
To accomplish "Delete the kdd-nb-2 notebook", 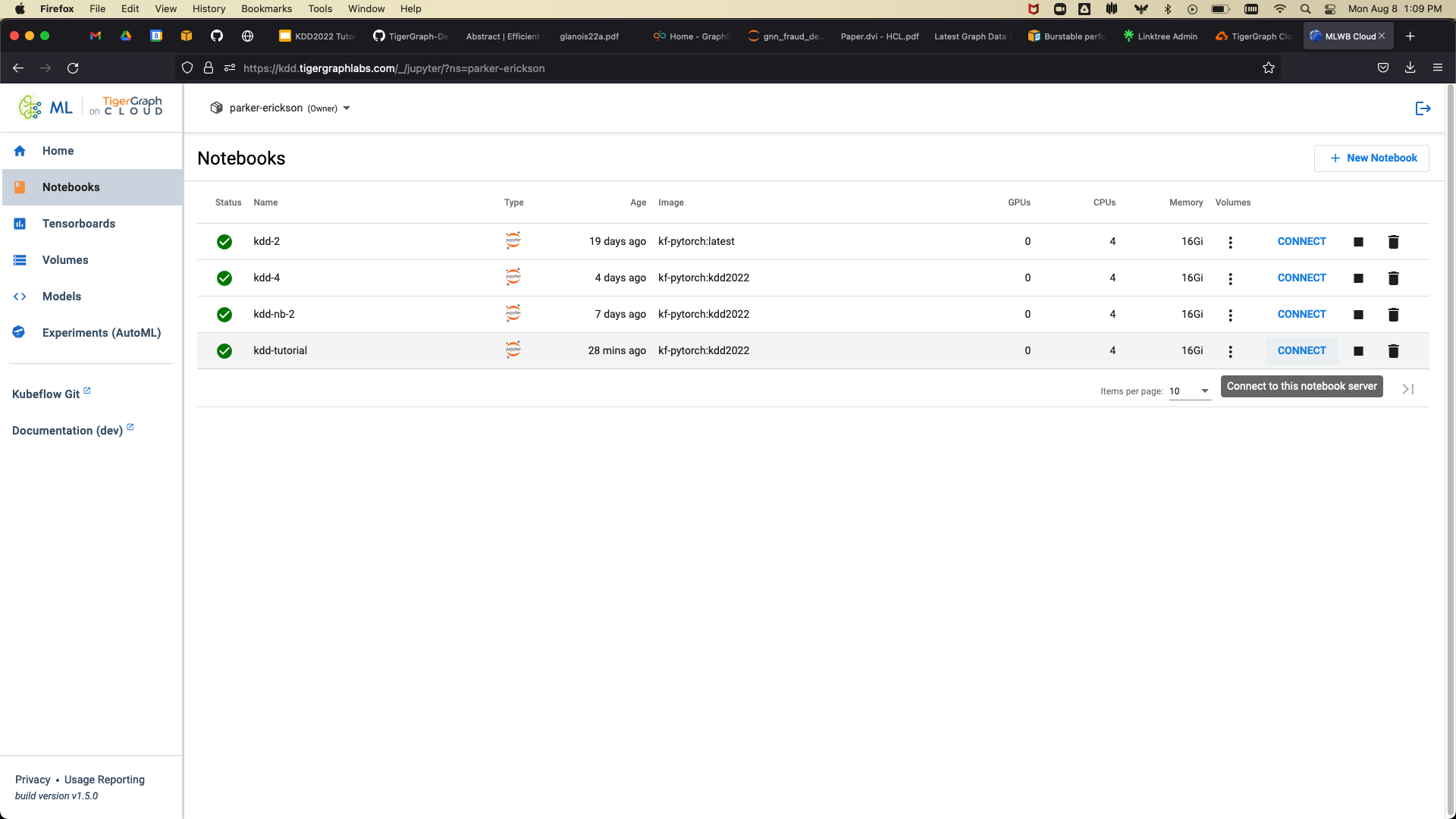I will pyautogui.click(x=1393, y=315).
